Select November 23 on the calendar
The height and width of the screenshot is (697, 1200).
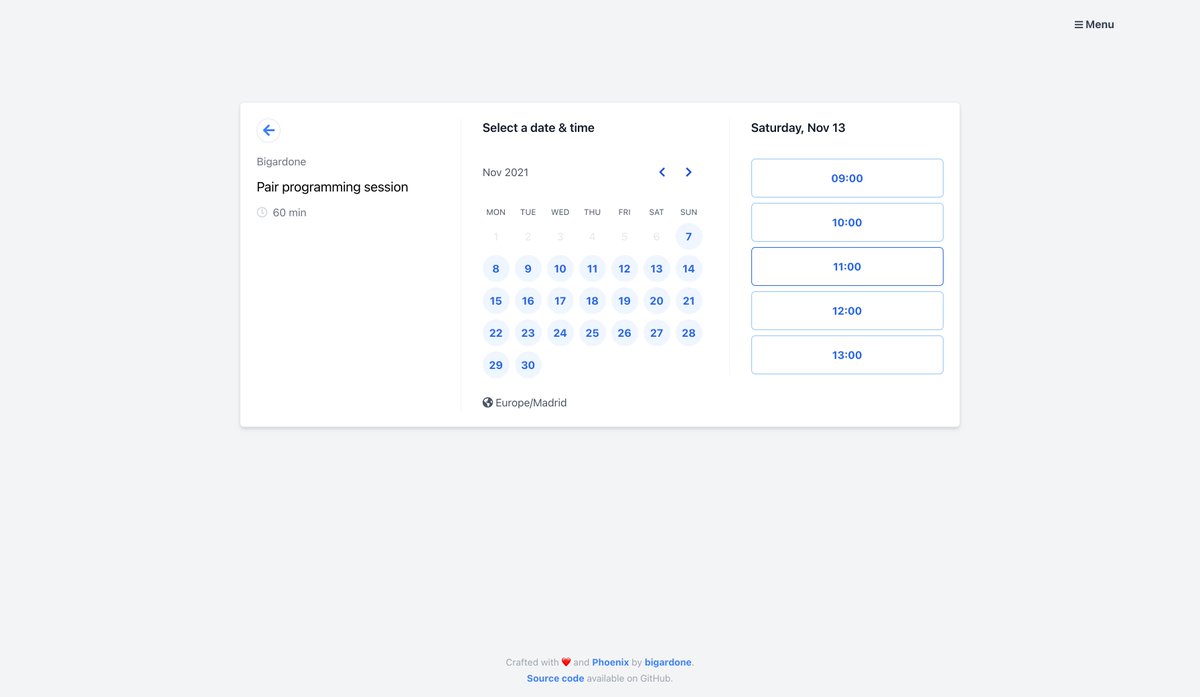pos(528,333)
